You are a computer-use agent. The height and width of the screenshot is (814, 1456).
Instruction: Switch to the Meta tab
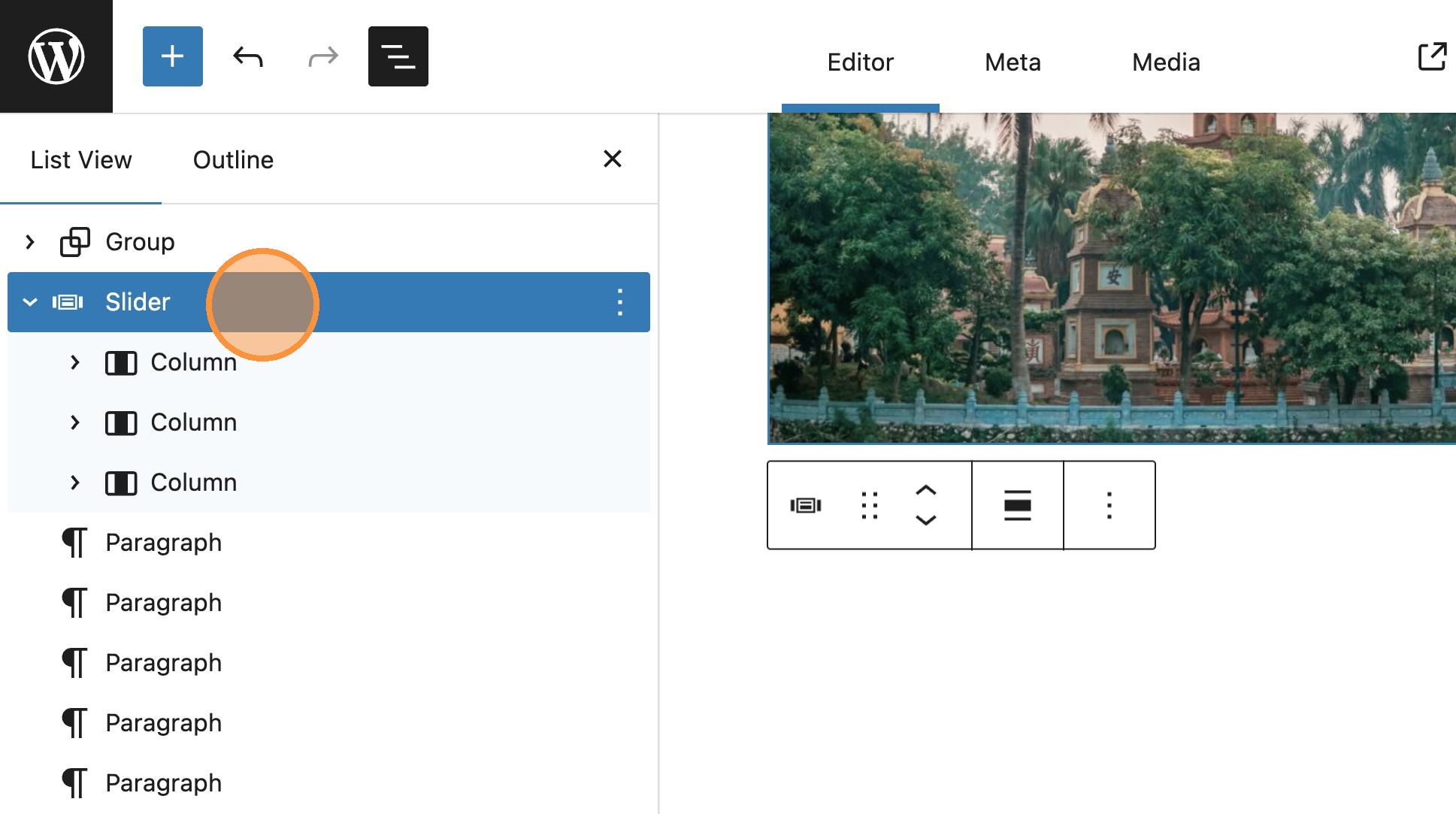tap(1013, 62)
